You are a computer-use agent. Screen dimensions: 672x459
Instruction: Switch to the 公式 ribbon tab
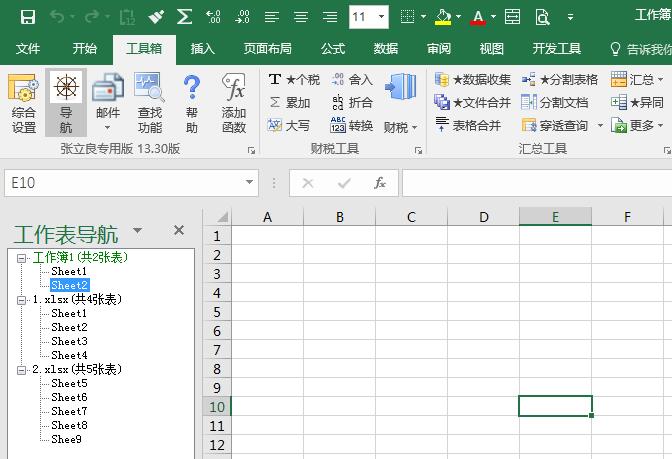(333, 49)
